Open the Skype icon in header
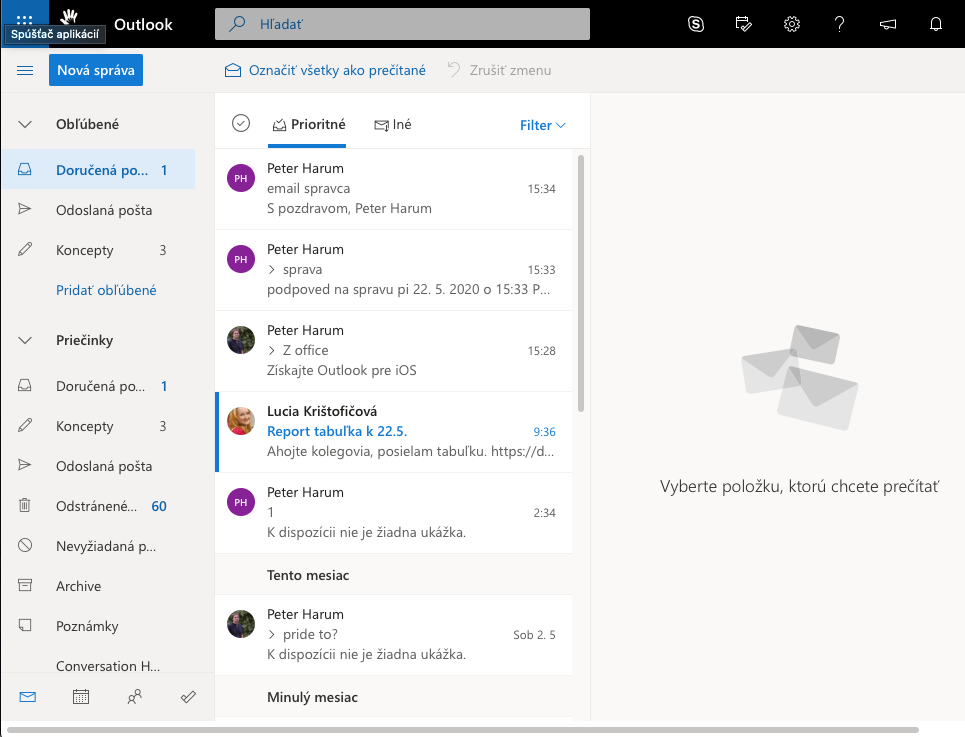Image resolution: width=965 pixels, height=737 pixels. [x=696, y=24]
